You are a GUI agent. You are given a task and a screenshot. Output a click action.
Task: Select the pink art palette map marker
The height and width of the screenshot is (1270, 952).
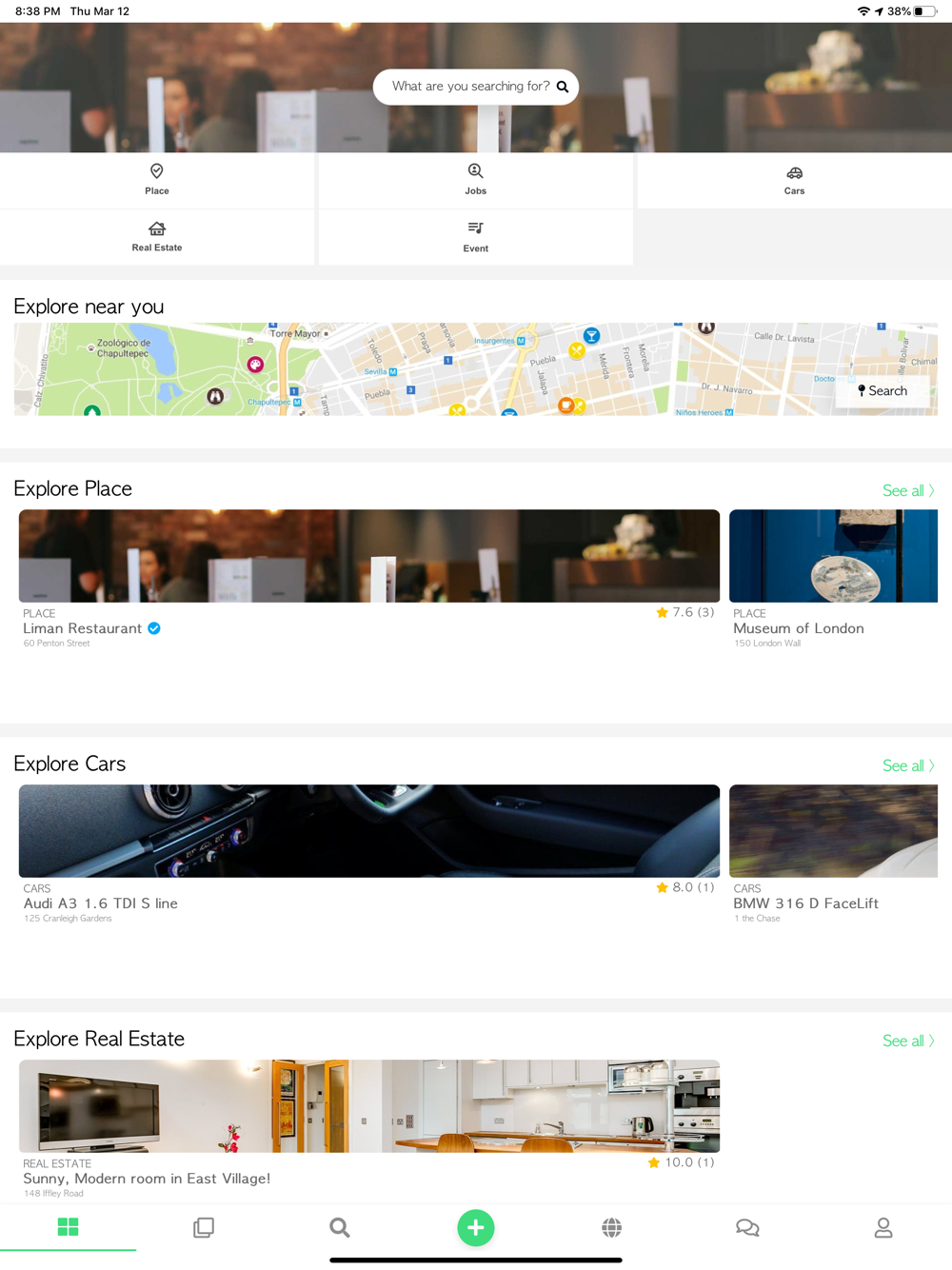click(255, 365)
